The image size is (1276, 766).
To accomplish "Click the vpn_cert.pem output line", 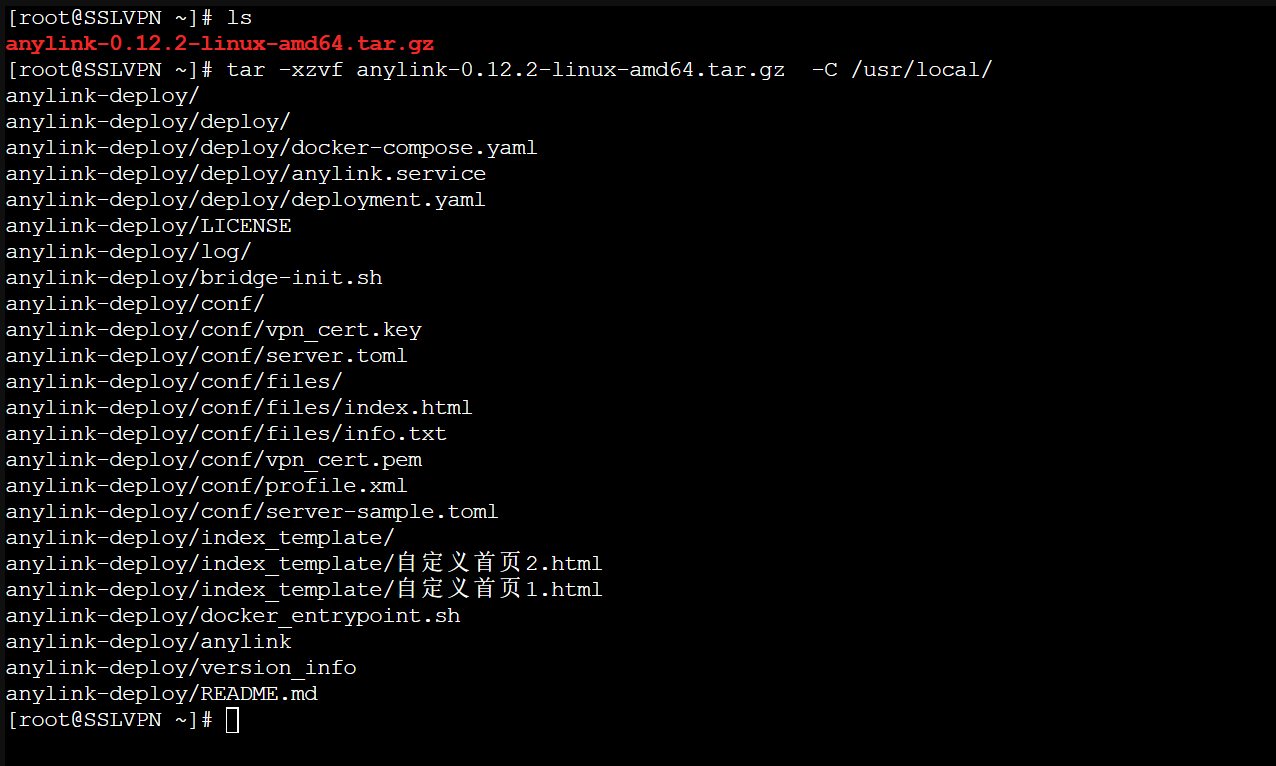I will 213,460.
